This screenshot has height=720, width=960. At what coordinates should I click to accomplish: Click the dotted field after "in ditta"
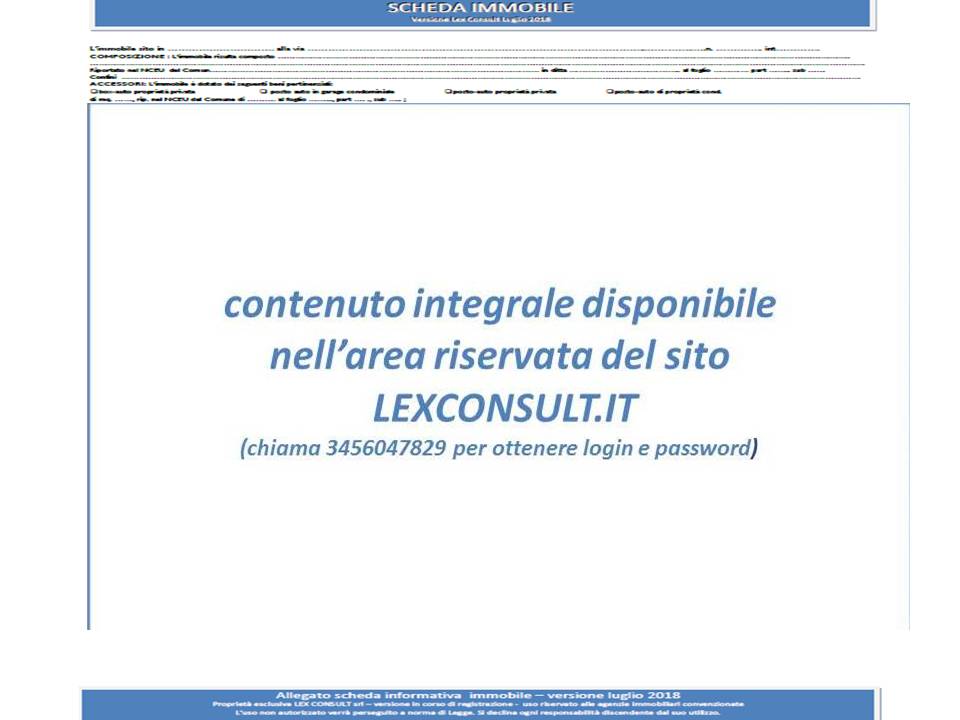tap(624, 70)
